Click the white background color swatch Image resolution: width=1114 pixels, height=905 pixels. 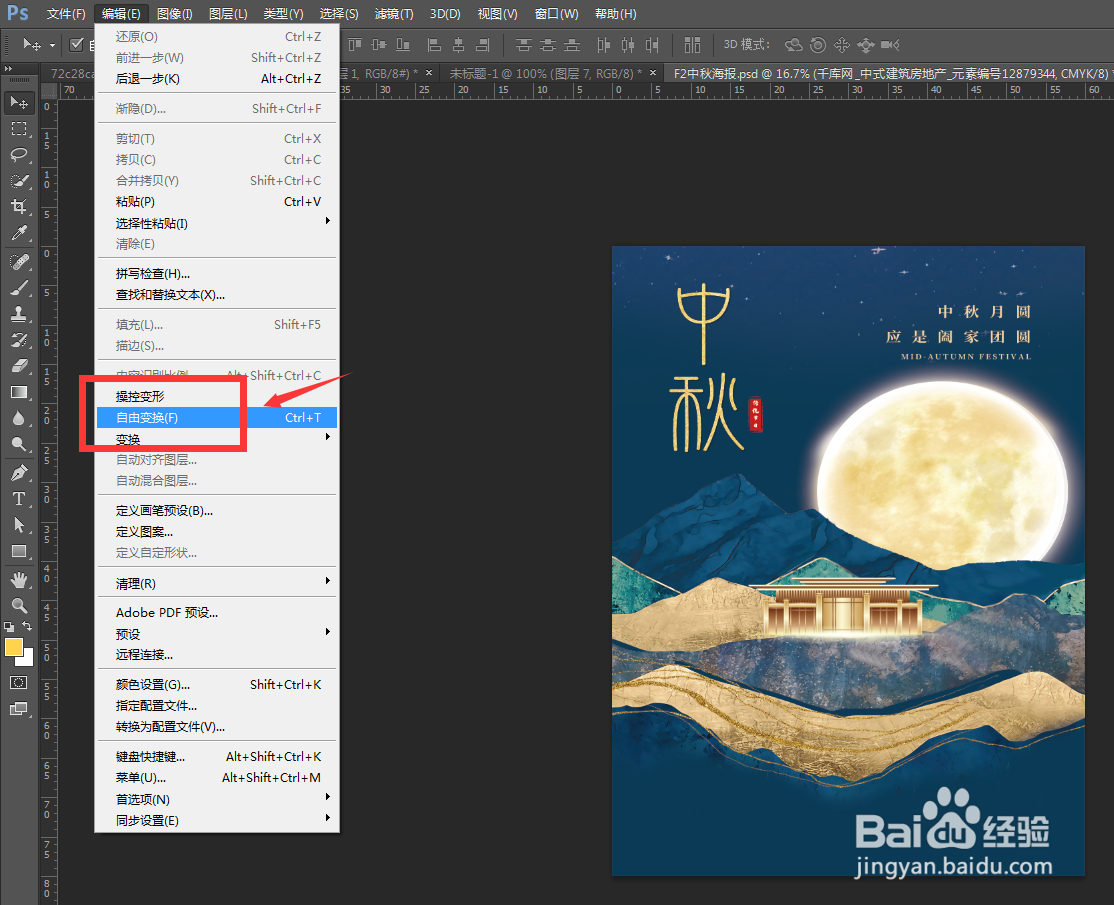[x=28, y=660]
